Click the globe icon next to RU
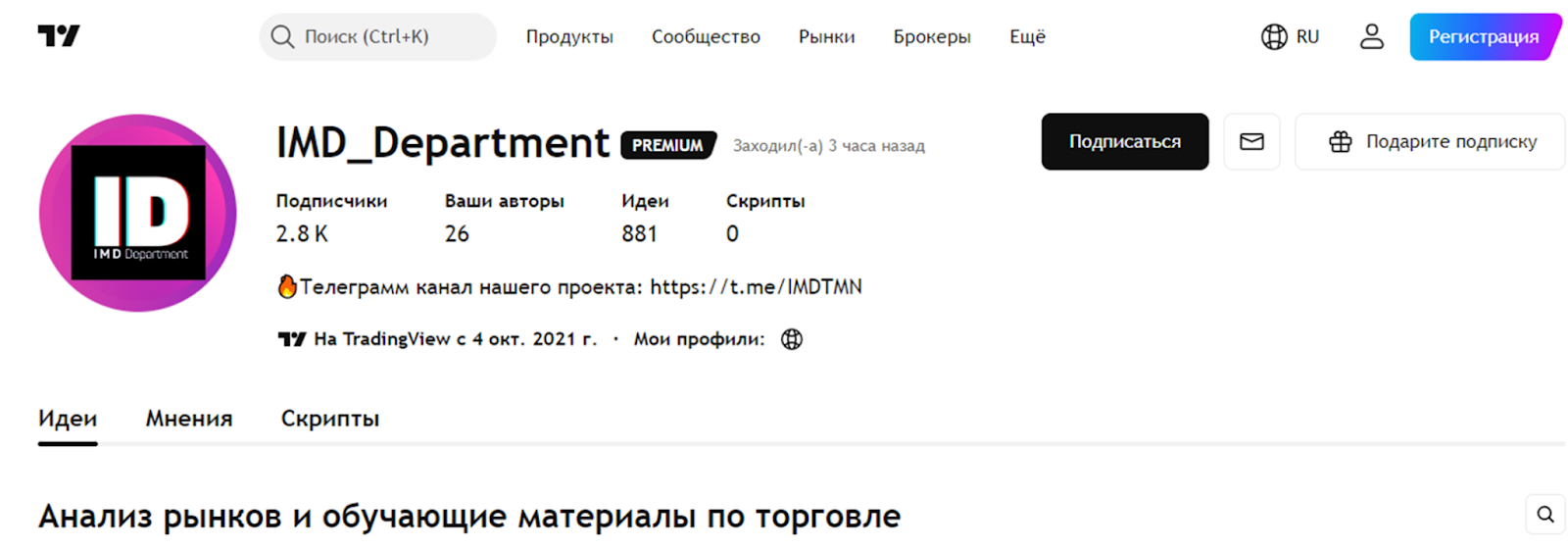This screenshot has width=1568, height=548. coord(1274,37)
